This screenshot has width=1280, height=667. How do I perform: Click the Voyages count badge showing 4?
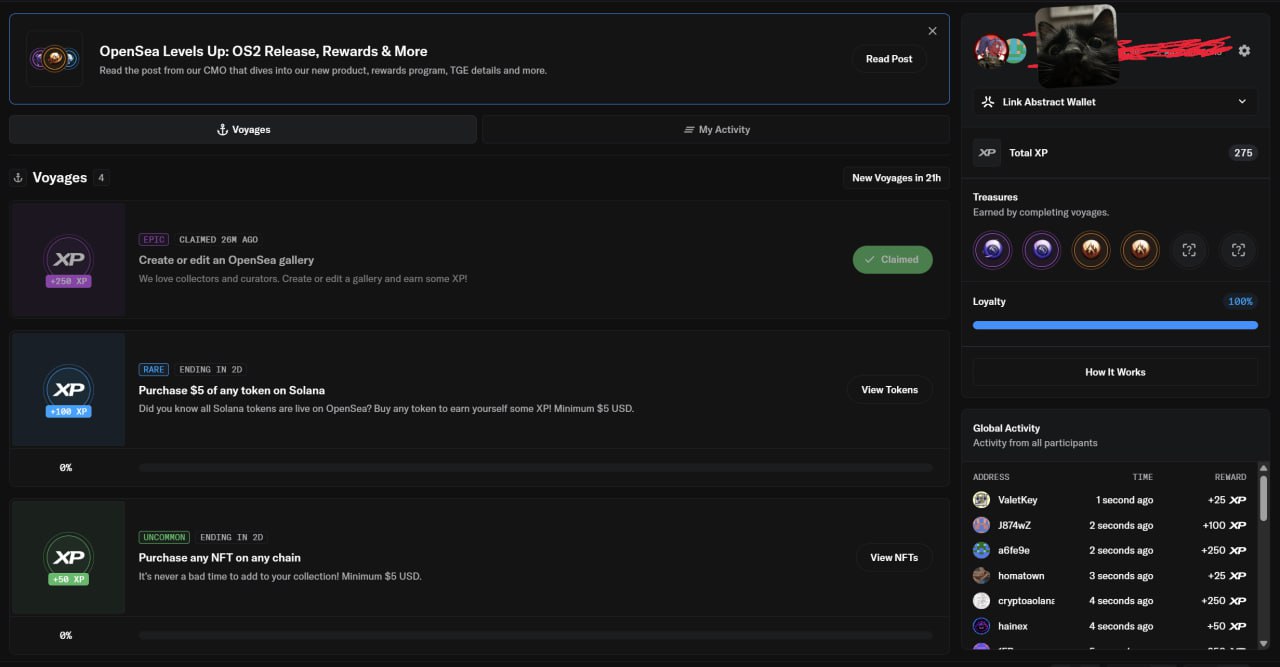101,178
